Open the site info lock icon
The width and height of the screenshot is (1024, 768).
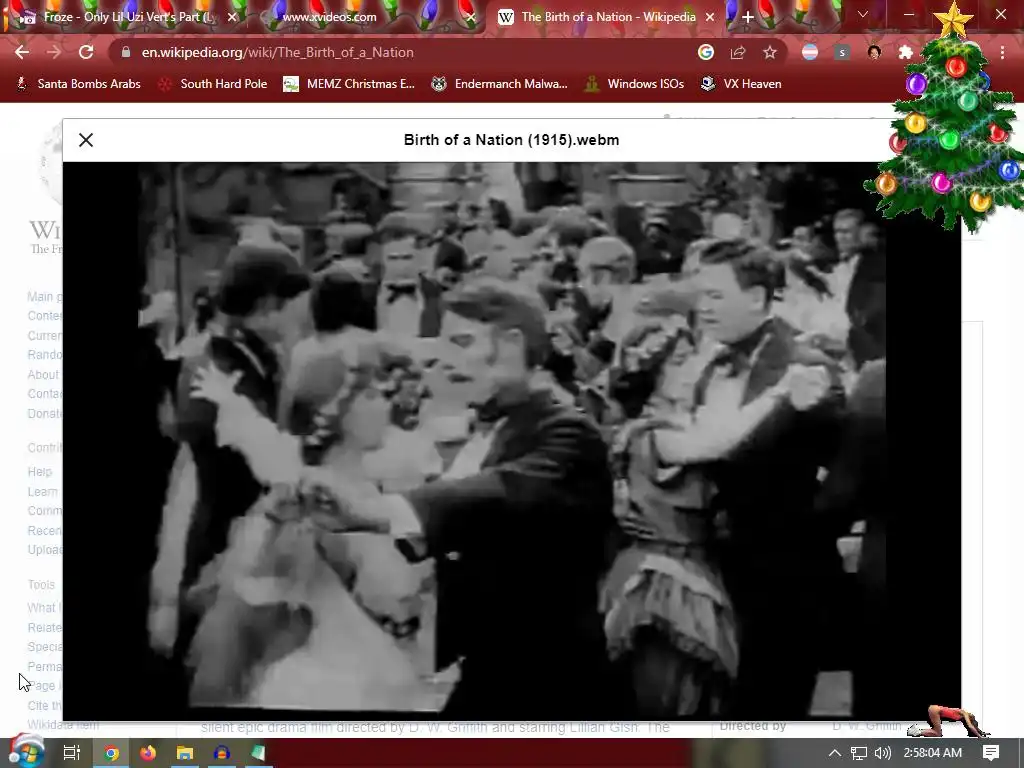tap(125, 52)
